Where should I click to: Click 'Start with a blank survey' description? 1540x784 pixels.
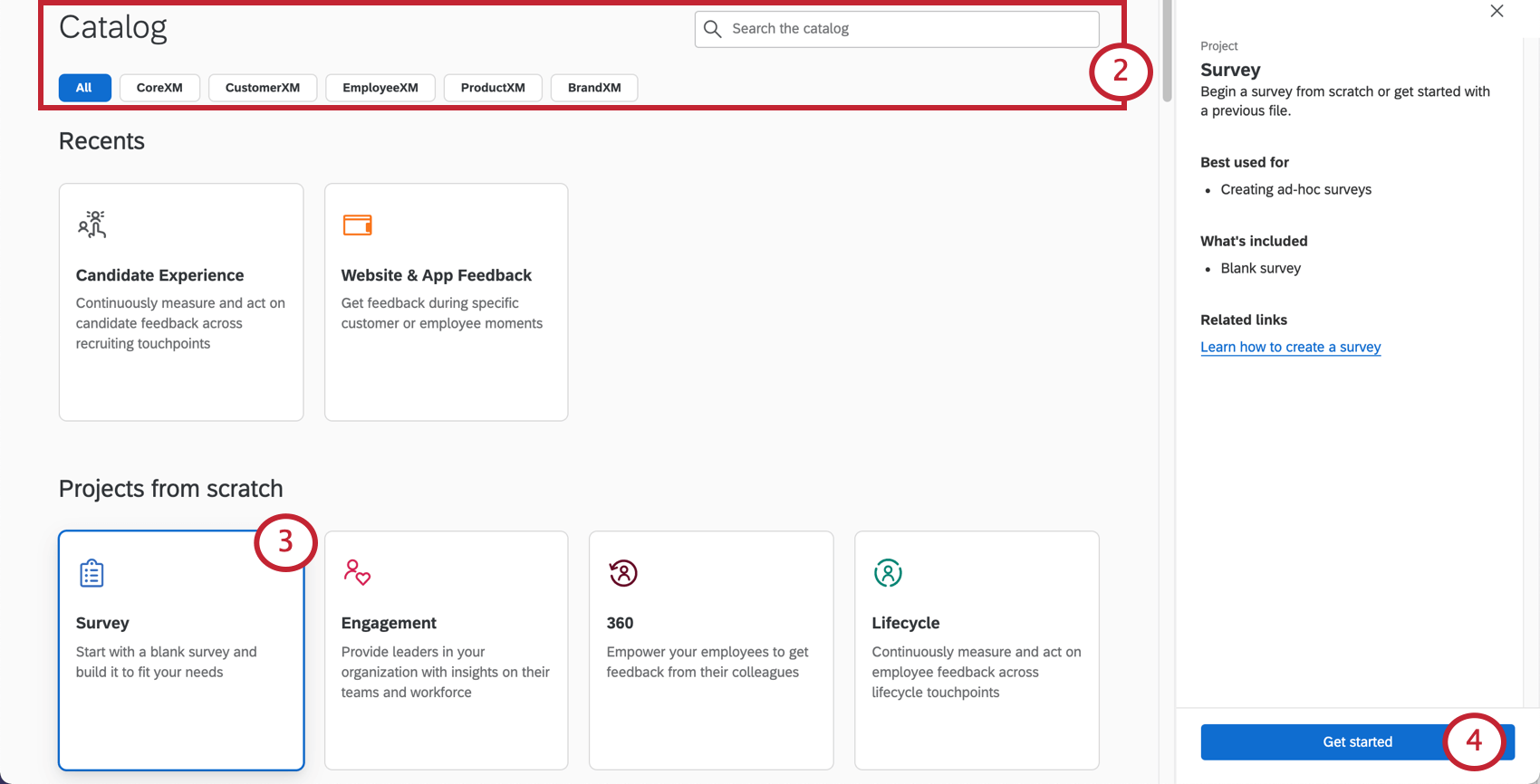coord(167,662)
